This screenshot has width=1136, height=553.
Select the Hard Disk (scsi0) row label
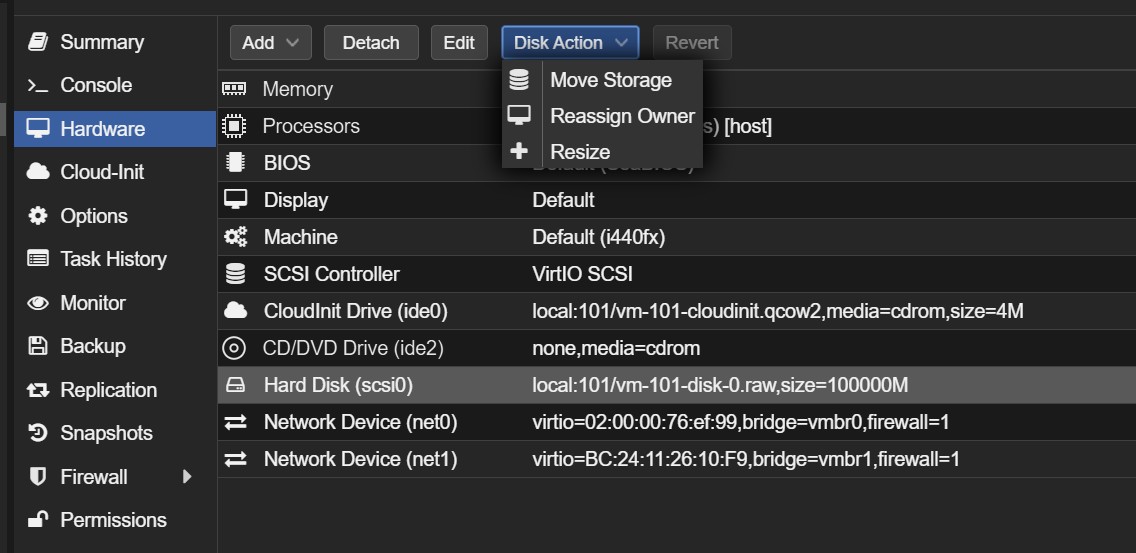click(338, 385)
